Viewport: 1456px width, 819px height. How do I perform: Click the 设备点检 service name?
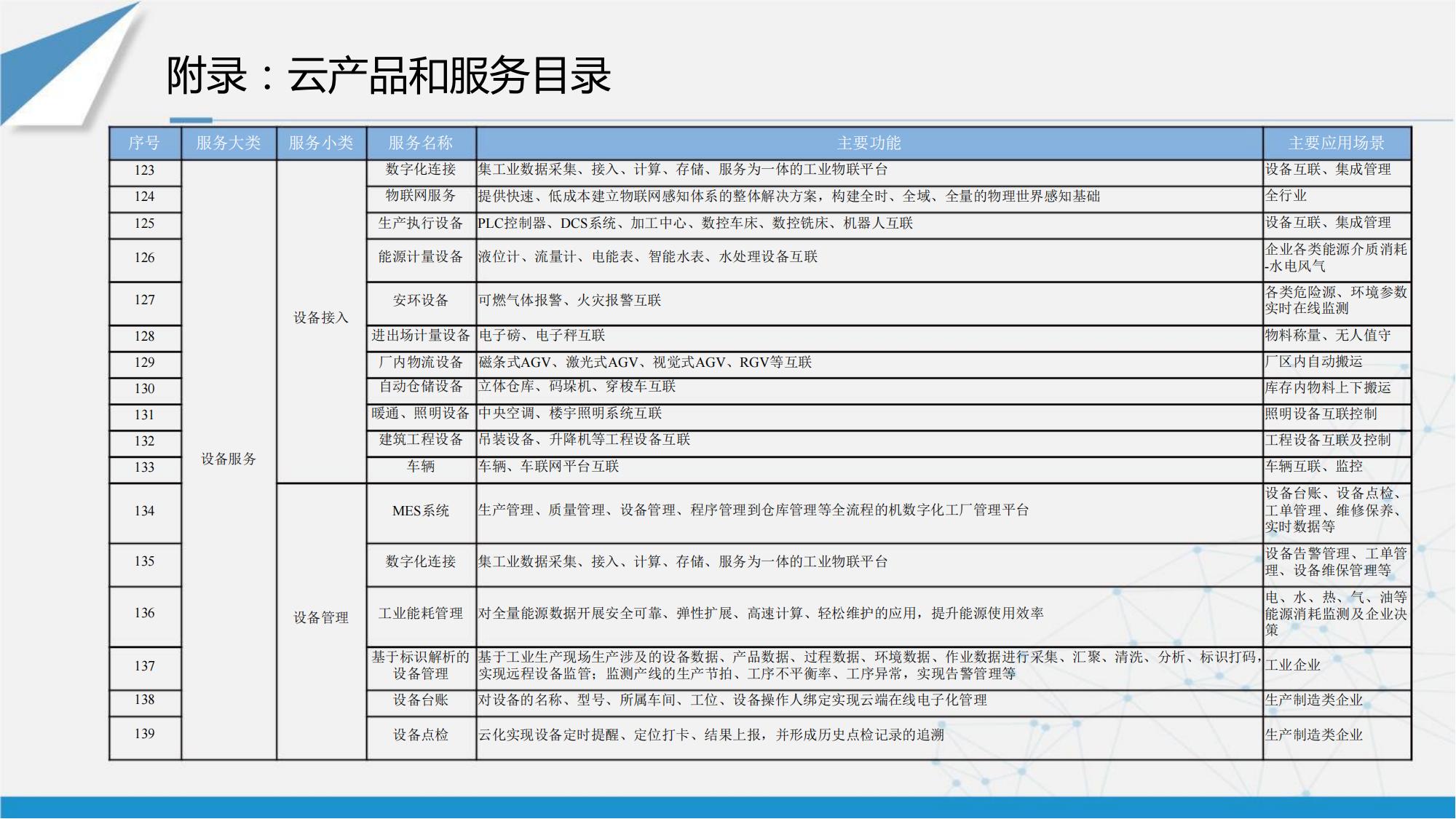pyautogui.click(x=421, y=735)
